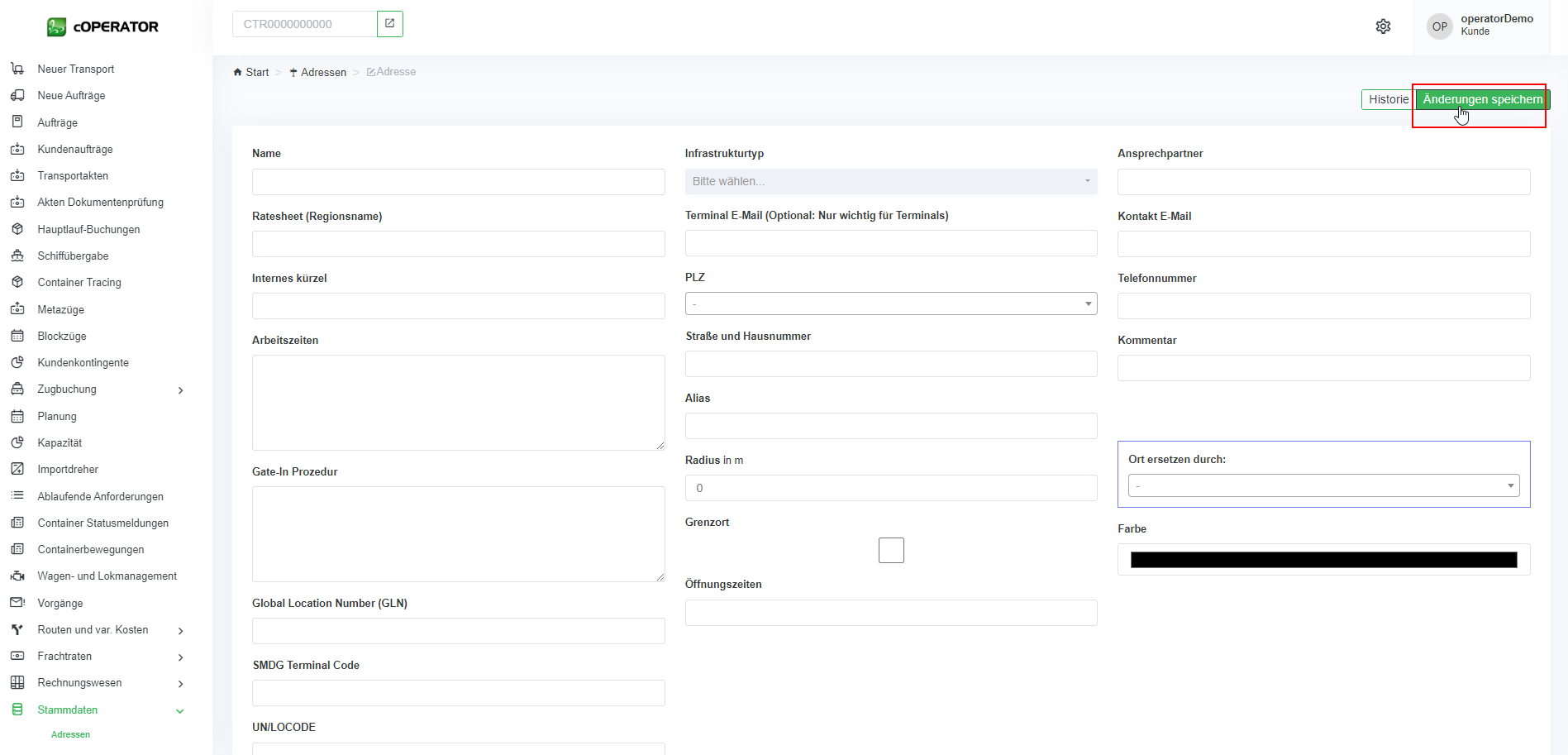
Task: Select Adressen under Stammdaten
Action: (x=70, y=734)
